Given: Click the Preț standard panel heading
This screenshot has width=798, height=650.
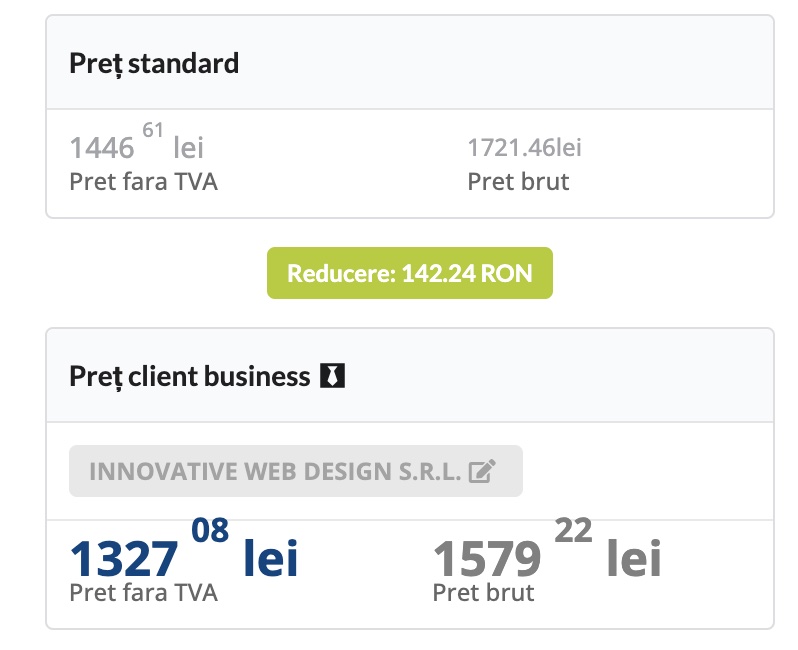Looking at the screenshot, I should point(154,63).
